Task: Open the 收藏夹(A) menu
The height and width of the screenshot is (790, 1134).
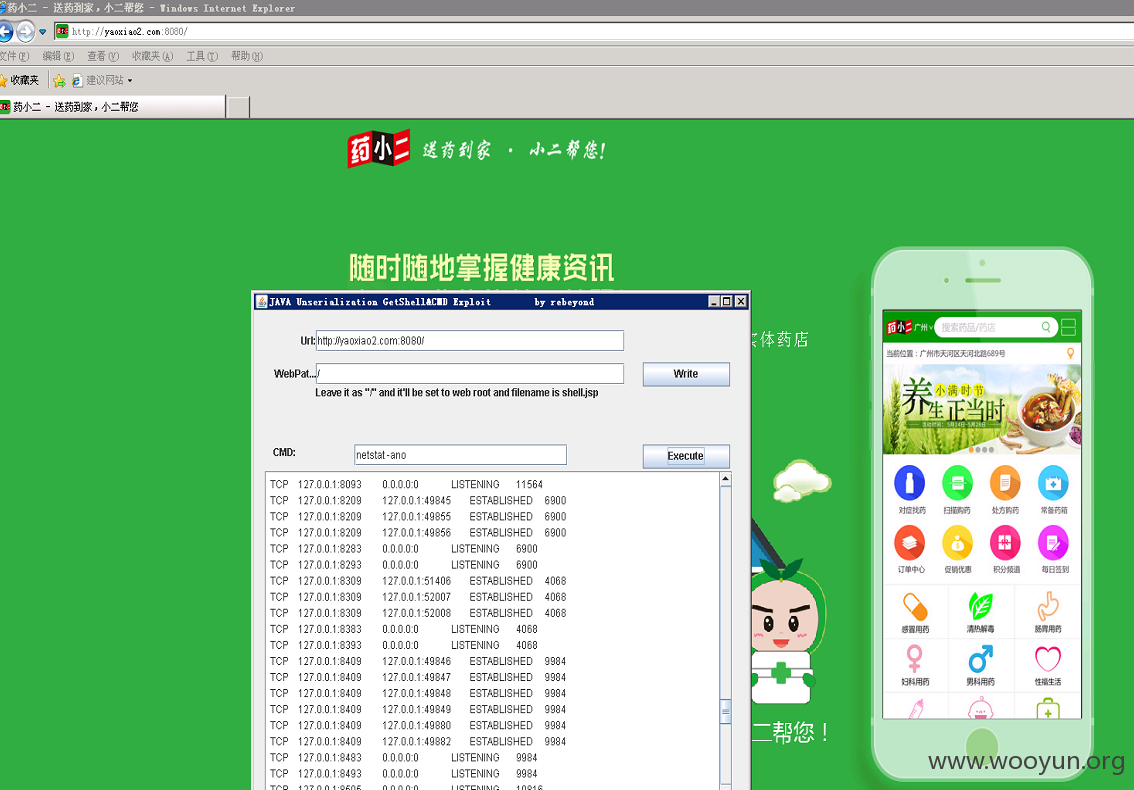Action: (153, 56)
